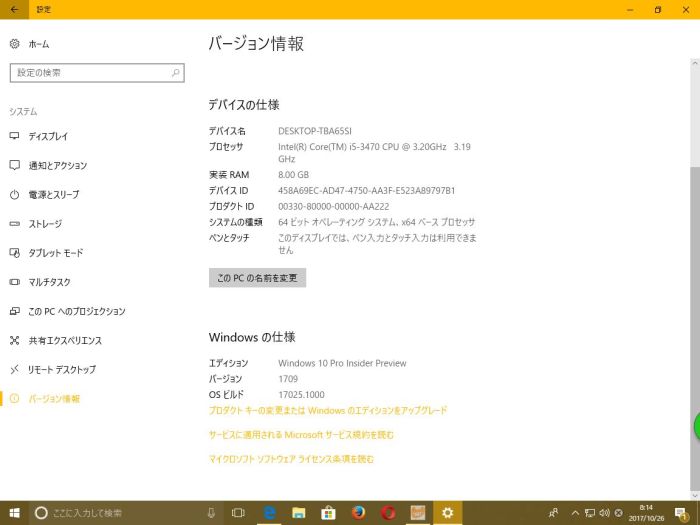The height and width of the screenshot is (525, 700).
Task: Click the 設定の検索 search box
Action: click(96, 73)
